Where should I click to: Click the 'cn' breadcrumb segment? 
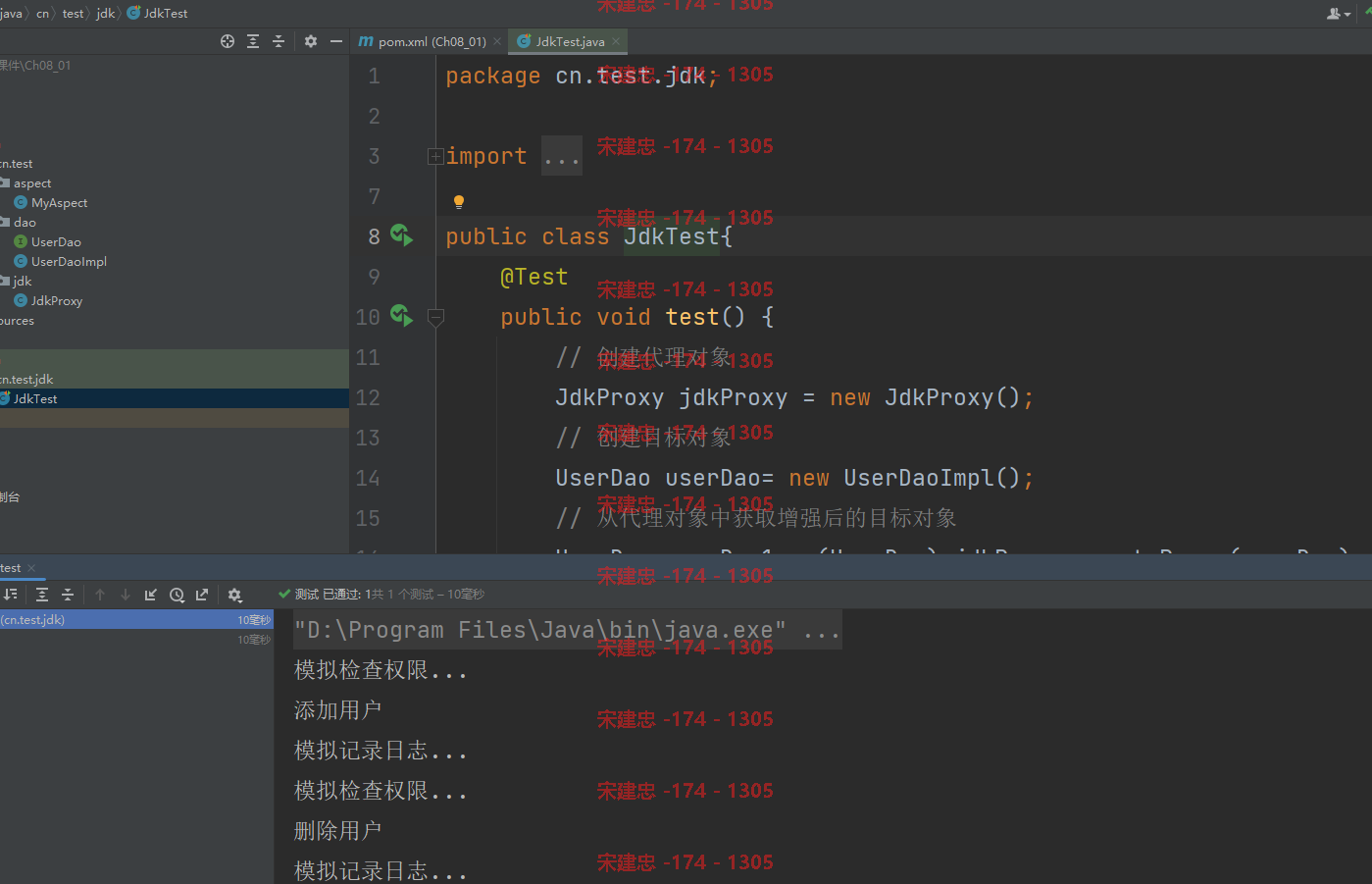[42, 13]
